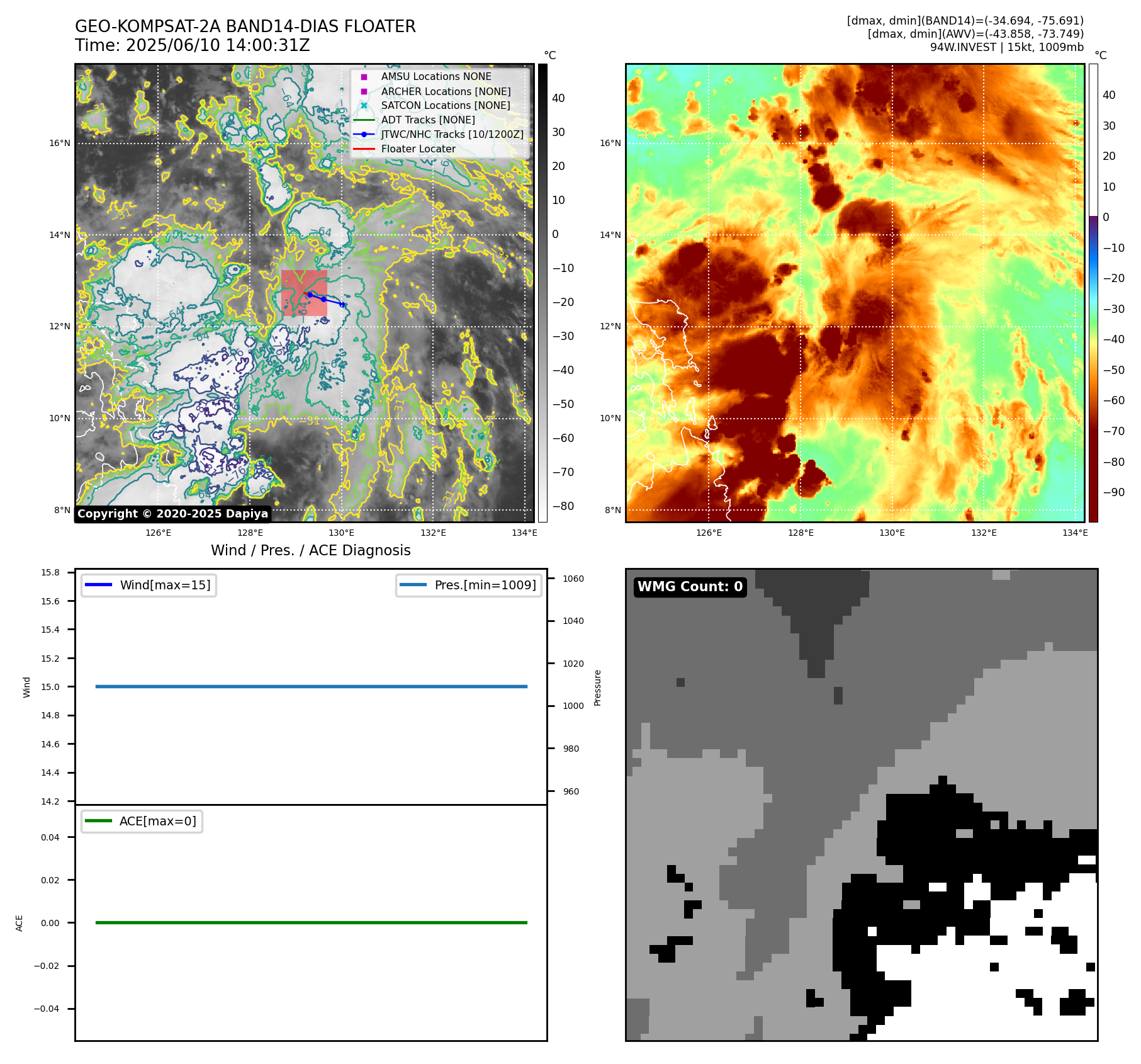Click the horizontal wind line at 15.0
This screenshot has height=1064, width=1141.
(x=312, y=686)
